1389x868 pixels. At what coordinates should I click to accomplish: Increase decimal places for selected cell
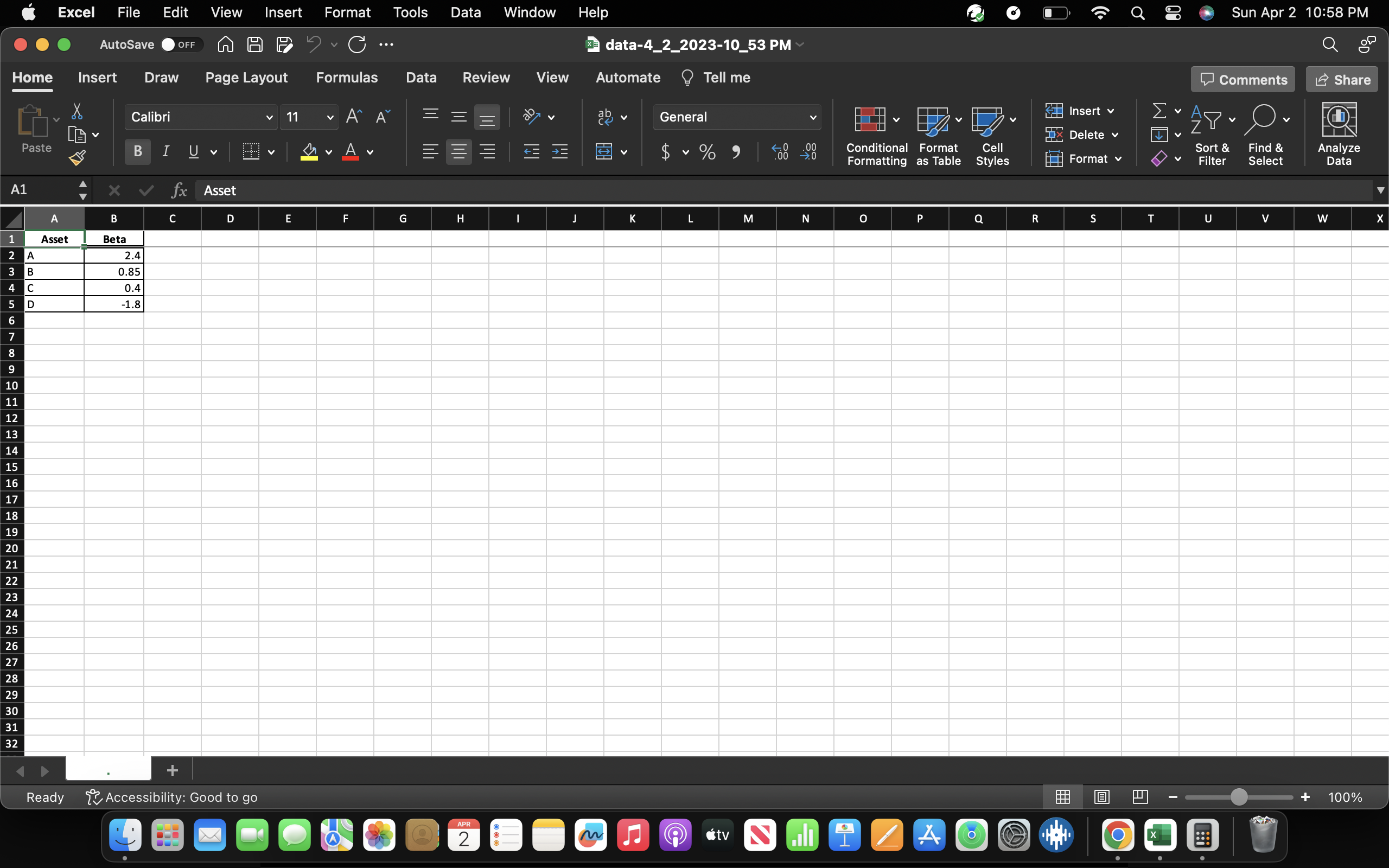pos(780,151)
